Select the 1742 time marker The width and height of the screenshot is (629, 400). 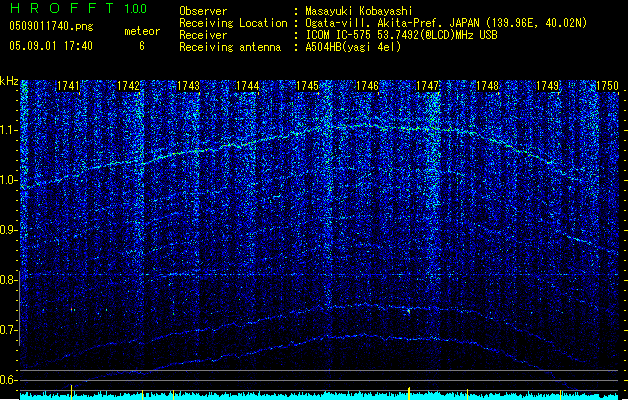point(129,87)
